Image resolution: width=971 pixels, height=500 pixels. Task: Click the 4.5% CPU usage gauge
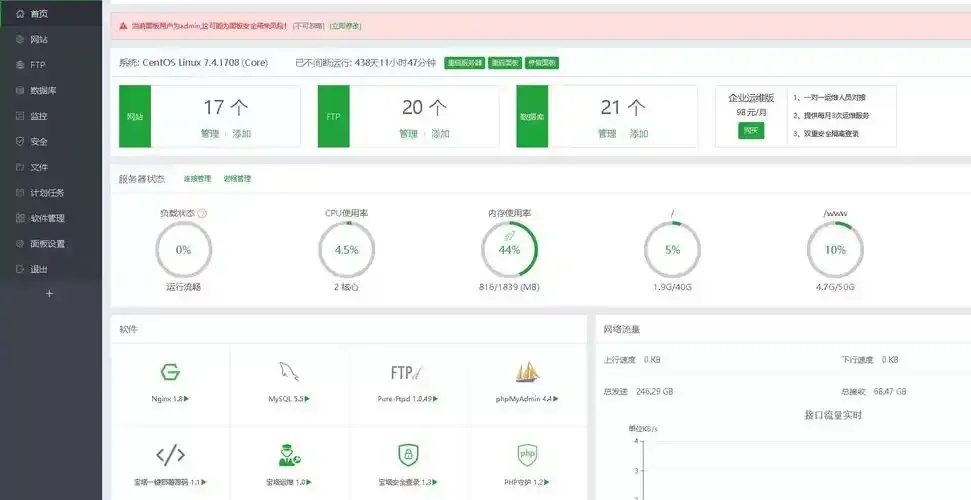[347, 250]
